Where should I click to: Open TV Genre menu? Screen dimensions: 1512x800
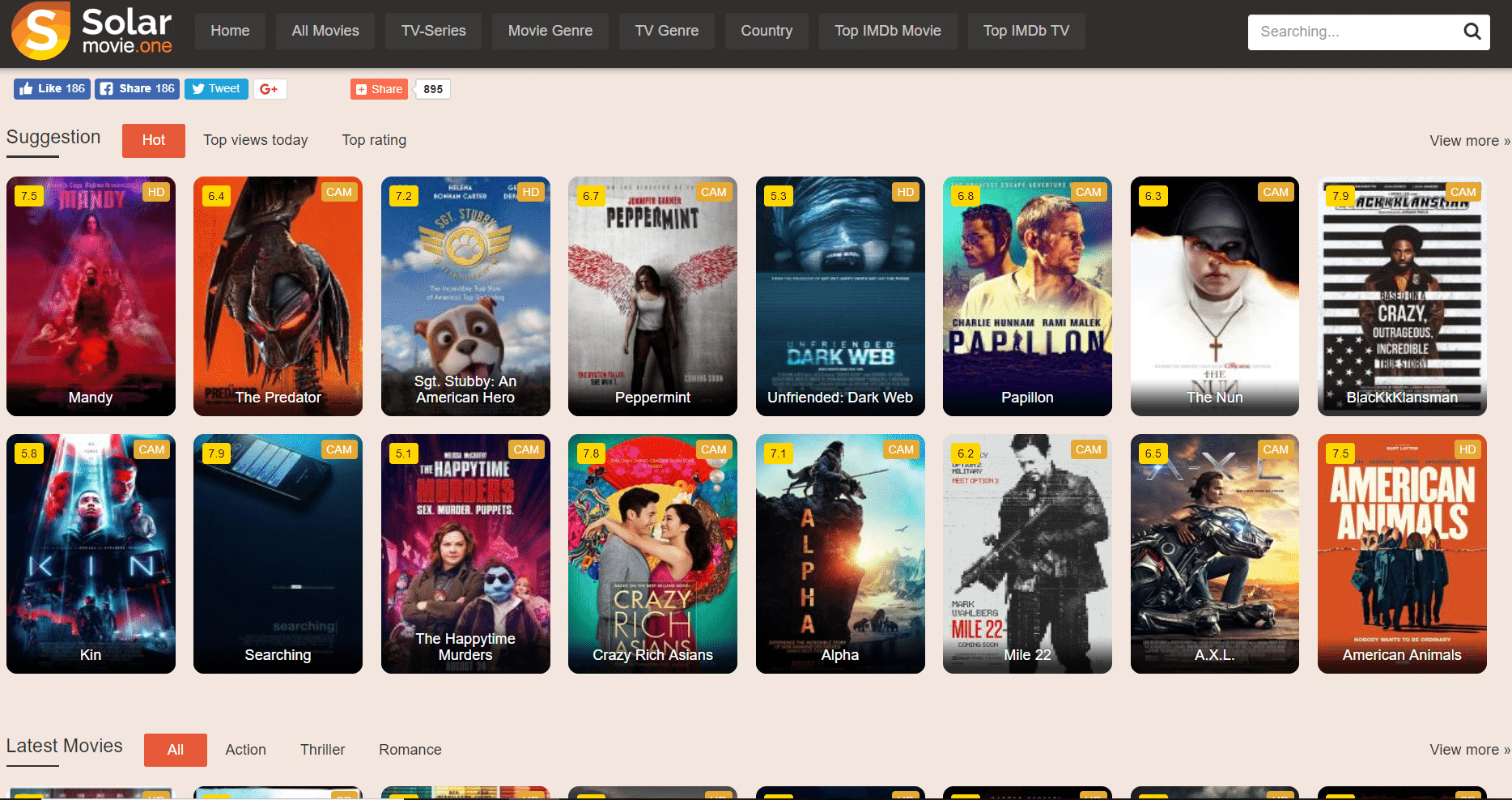point(667,31)
